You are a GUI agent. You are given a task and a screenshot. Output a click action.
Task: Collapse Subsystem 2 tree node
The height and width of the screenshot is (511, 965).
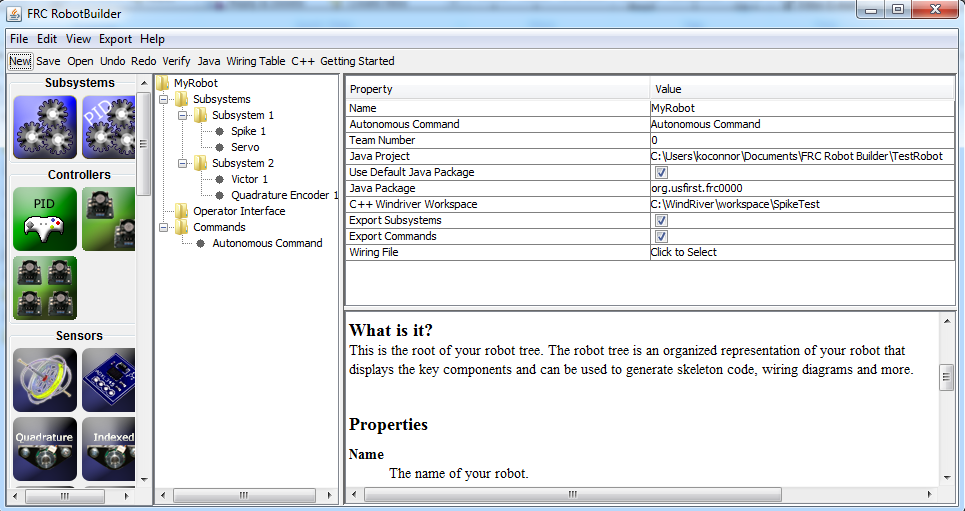182,163
